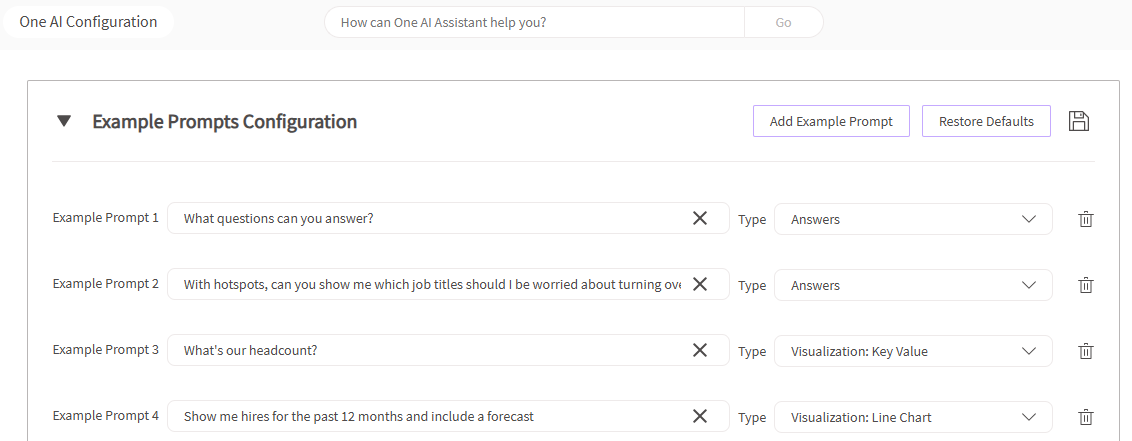Clear the 'What's our headcount?' prompt text
The width and height of the screenshot is (1132, 441).
pos(700,350)
